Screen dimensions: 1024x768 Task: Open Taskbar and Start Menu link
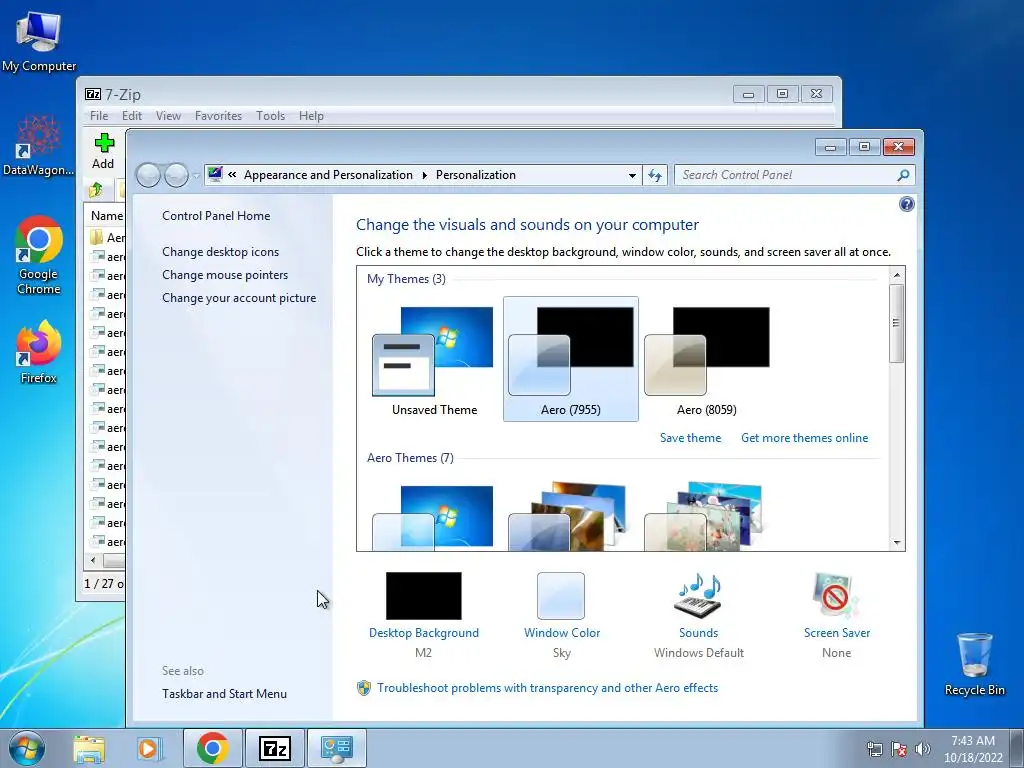[x=224, y=694]
